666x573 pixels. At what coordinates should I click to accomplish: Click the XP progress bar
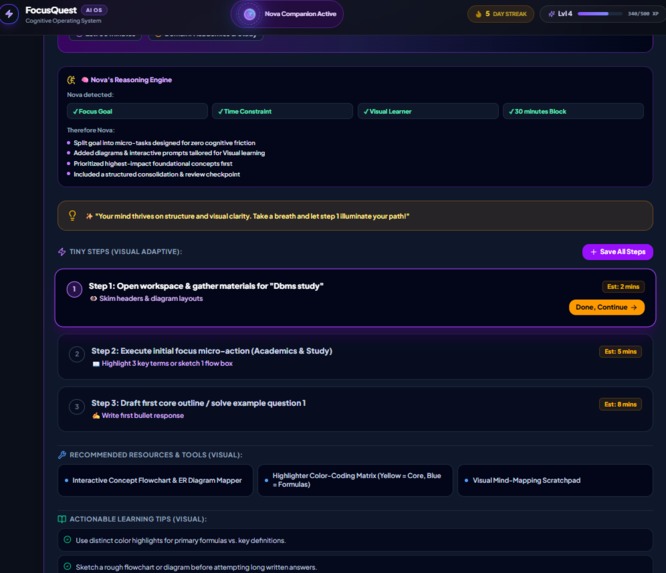[600, 14]
